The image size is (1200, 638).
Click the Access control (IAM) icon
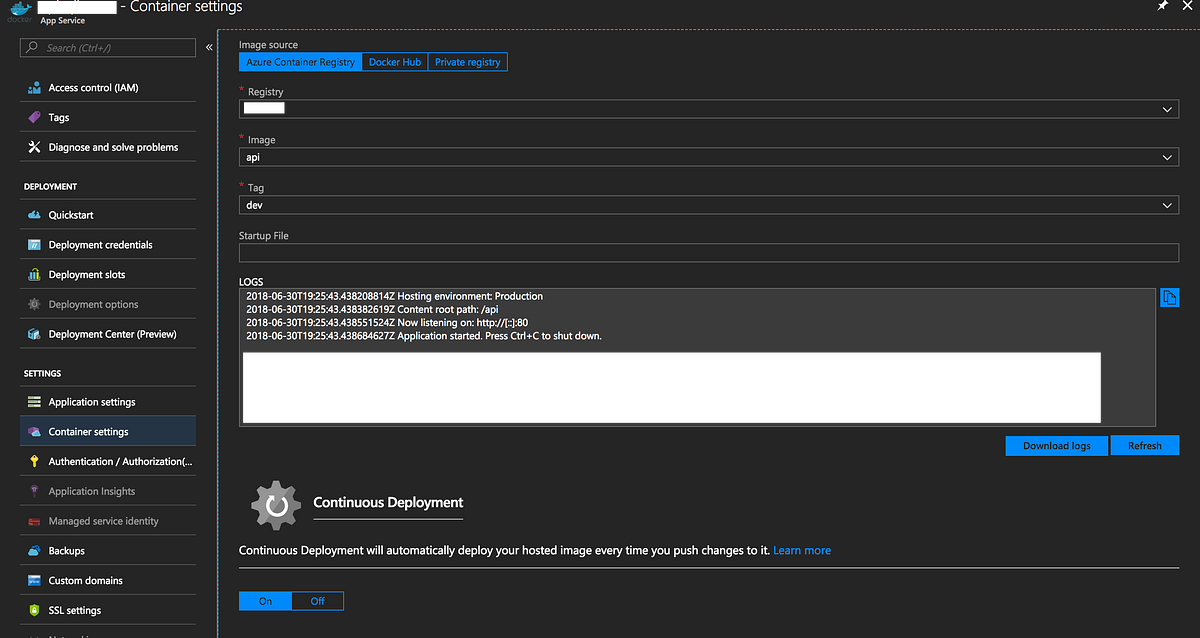point(34,88)
